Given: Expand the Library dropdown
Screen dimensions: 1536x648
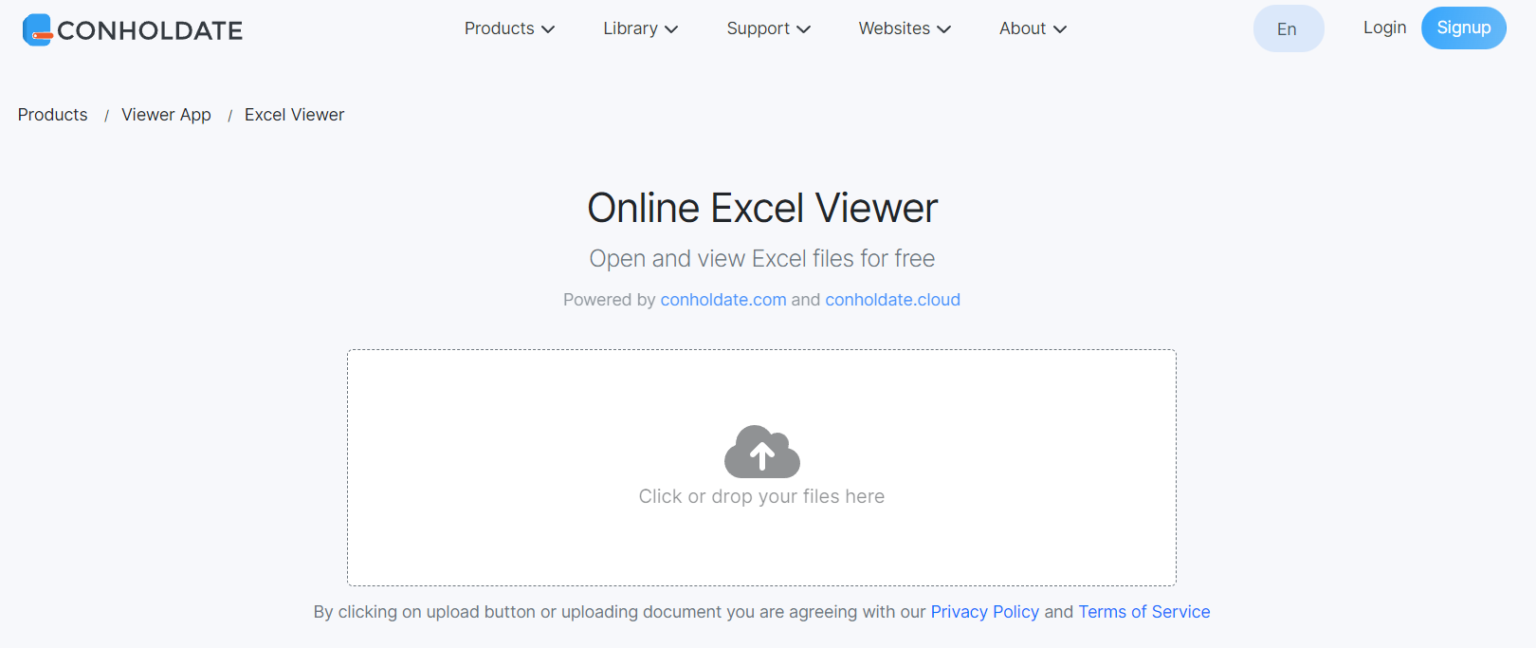Looking at the screenshot, I should click(640, 28).
